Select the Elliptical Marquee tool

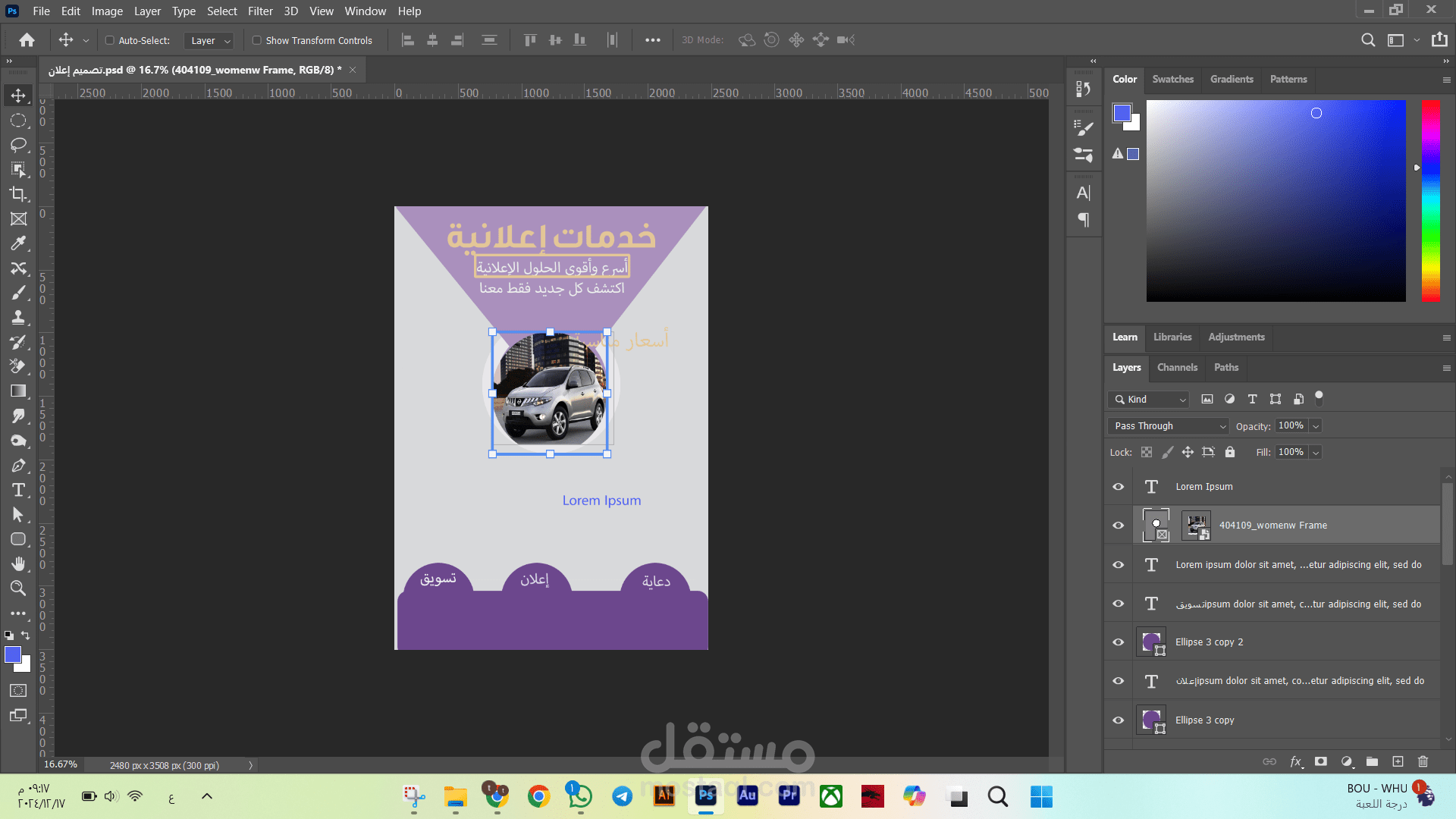(18, 121)
